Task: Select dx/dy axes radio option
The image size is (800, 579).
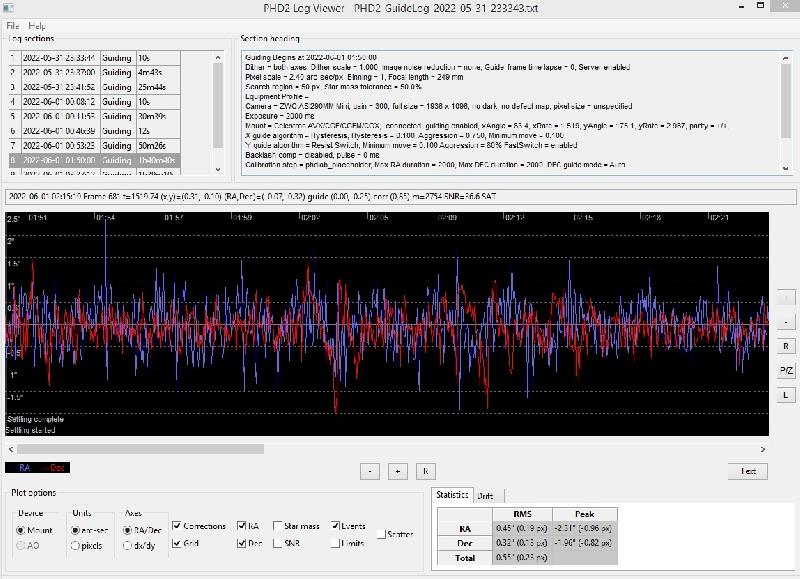Action: 127,545
